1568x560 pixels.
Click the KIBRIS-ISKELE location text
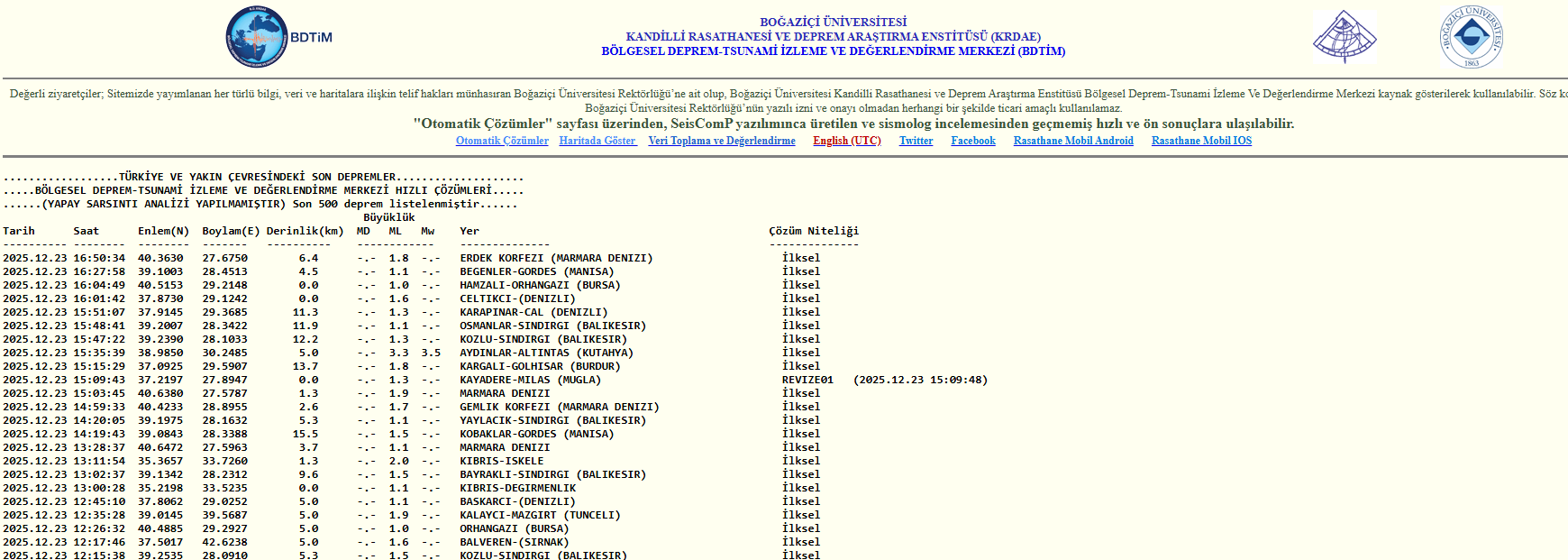click(x=502, y=461)
